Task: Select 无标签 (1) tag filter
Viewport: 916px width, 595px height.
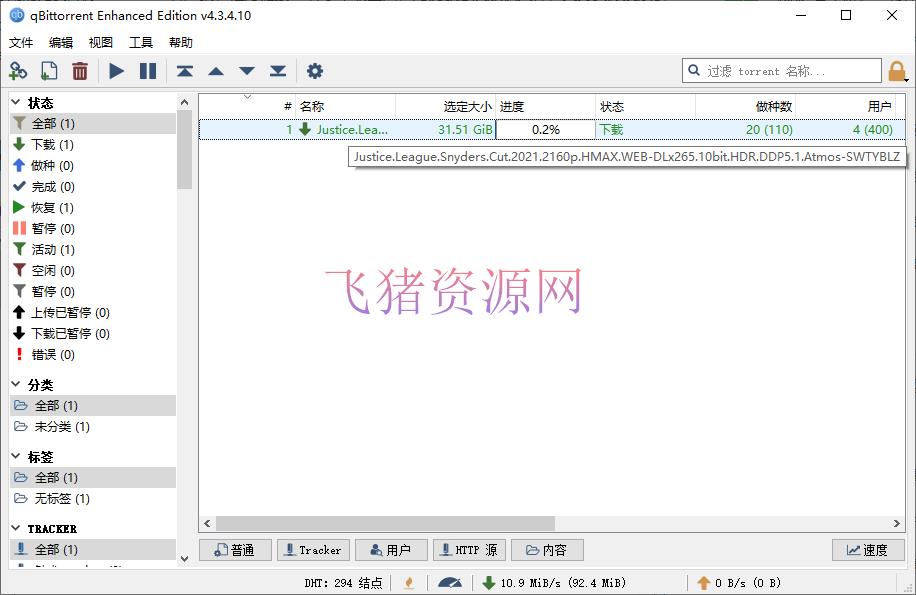Action: point(93,498)
